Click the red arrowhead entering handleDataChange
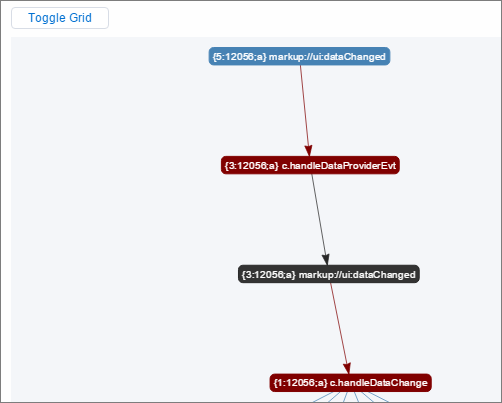 click(347, 369)
